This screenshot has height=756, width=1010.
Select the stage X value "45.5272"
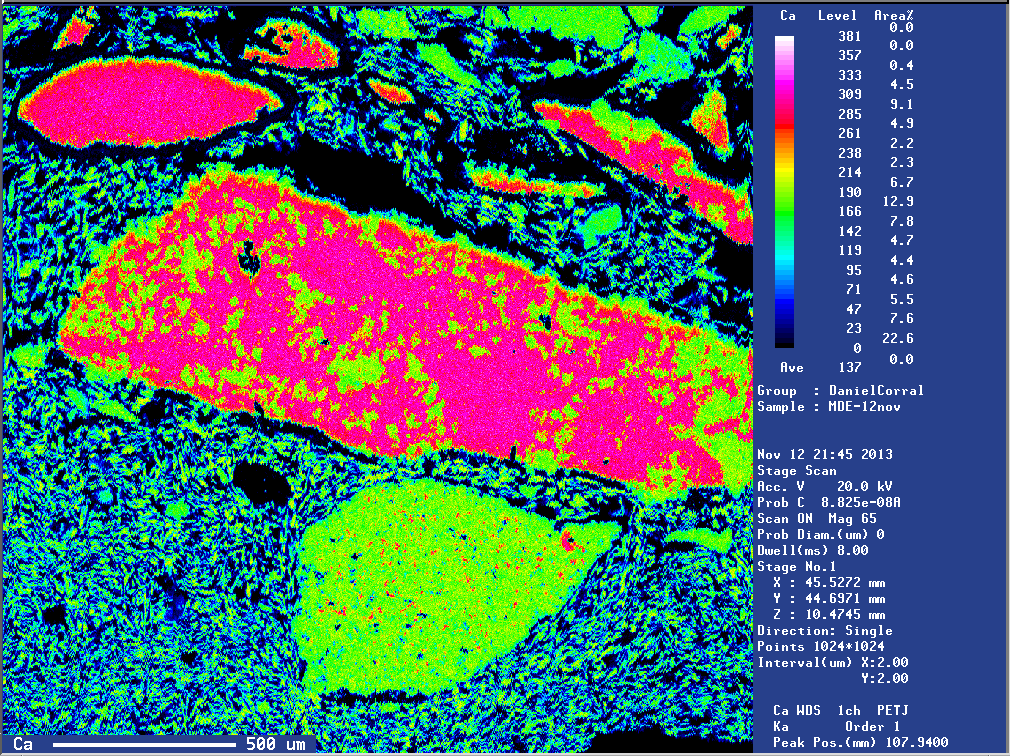click(833, 583)
